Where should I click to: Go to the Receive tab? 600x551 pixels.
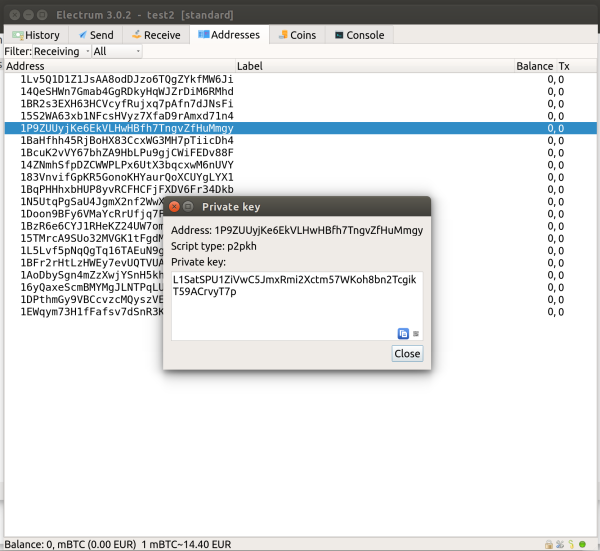(156, 35)
